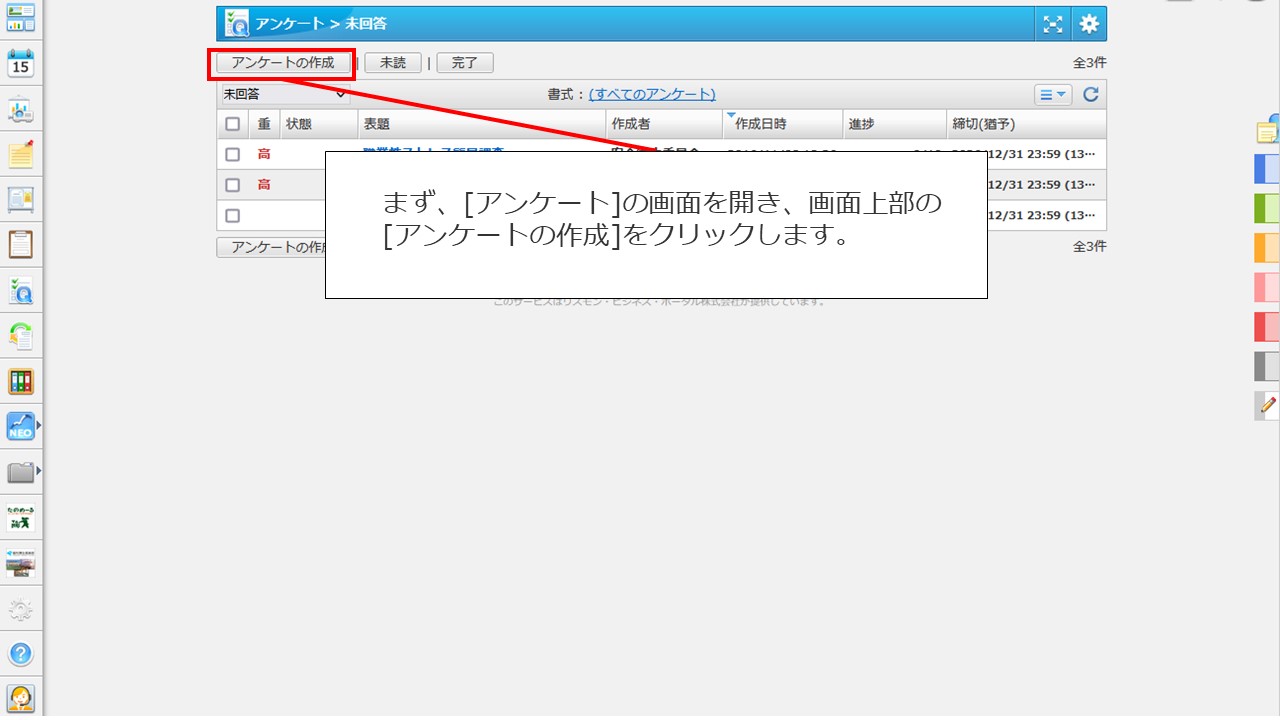The width and height of the screenshot is (1280, 720).
Task: Tick the checkbox of the second 高 row
Action: (x=233, y=185)
